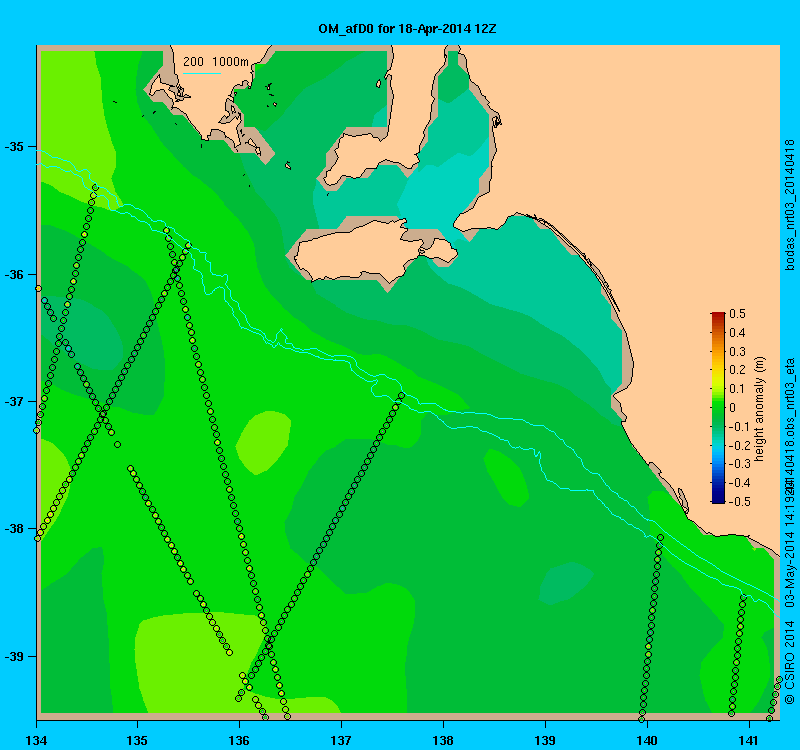
Task: Click the '0.5' color bar label
Action: point(737,314)
